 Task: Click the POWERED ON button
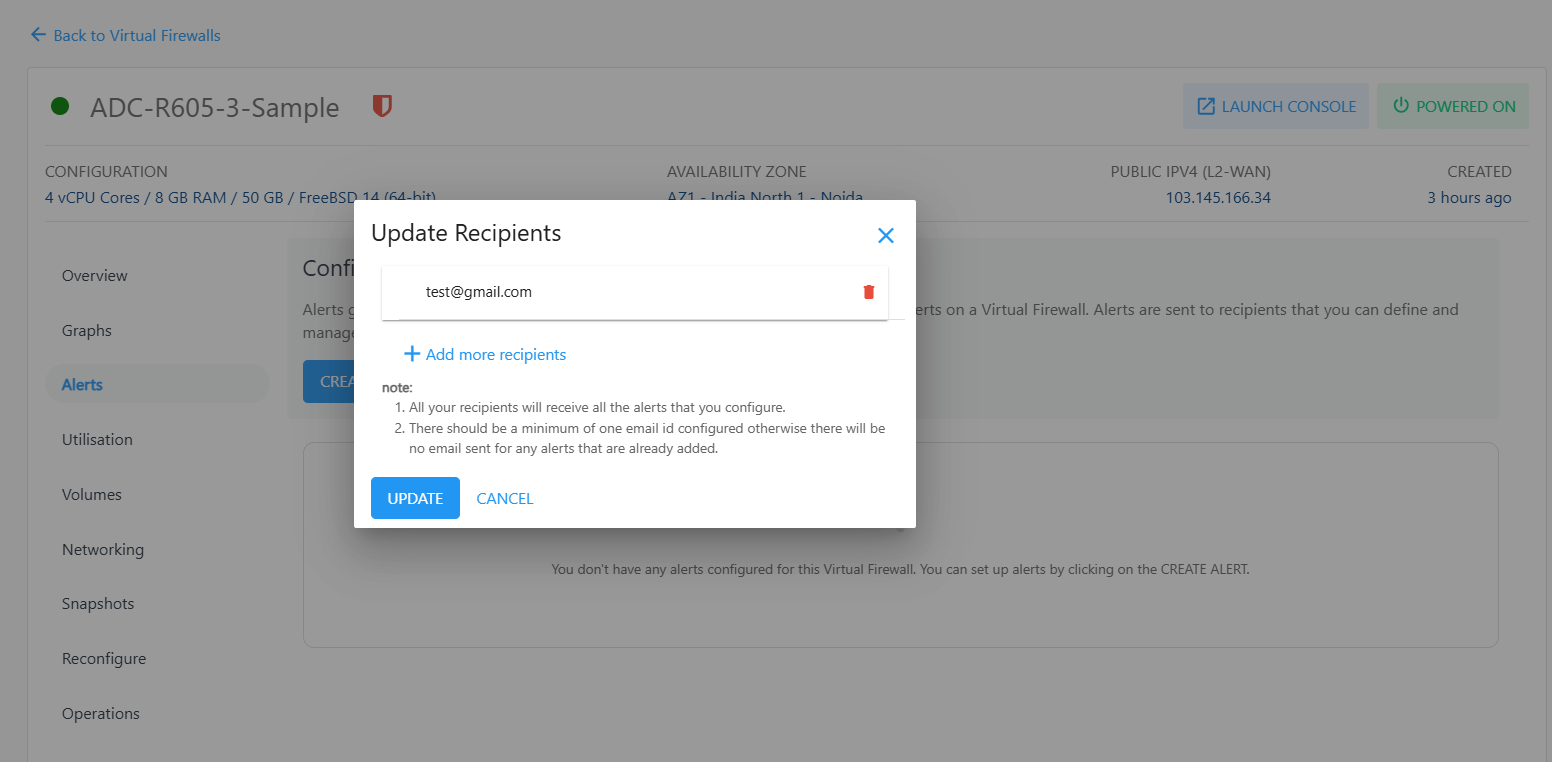click(1453, 105)
